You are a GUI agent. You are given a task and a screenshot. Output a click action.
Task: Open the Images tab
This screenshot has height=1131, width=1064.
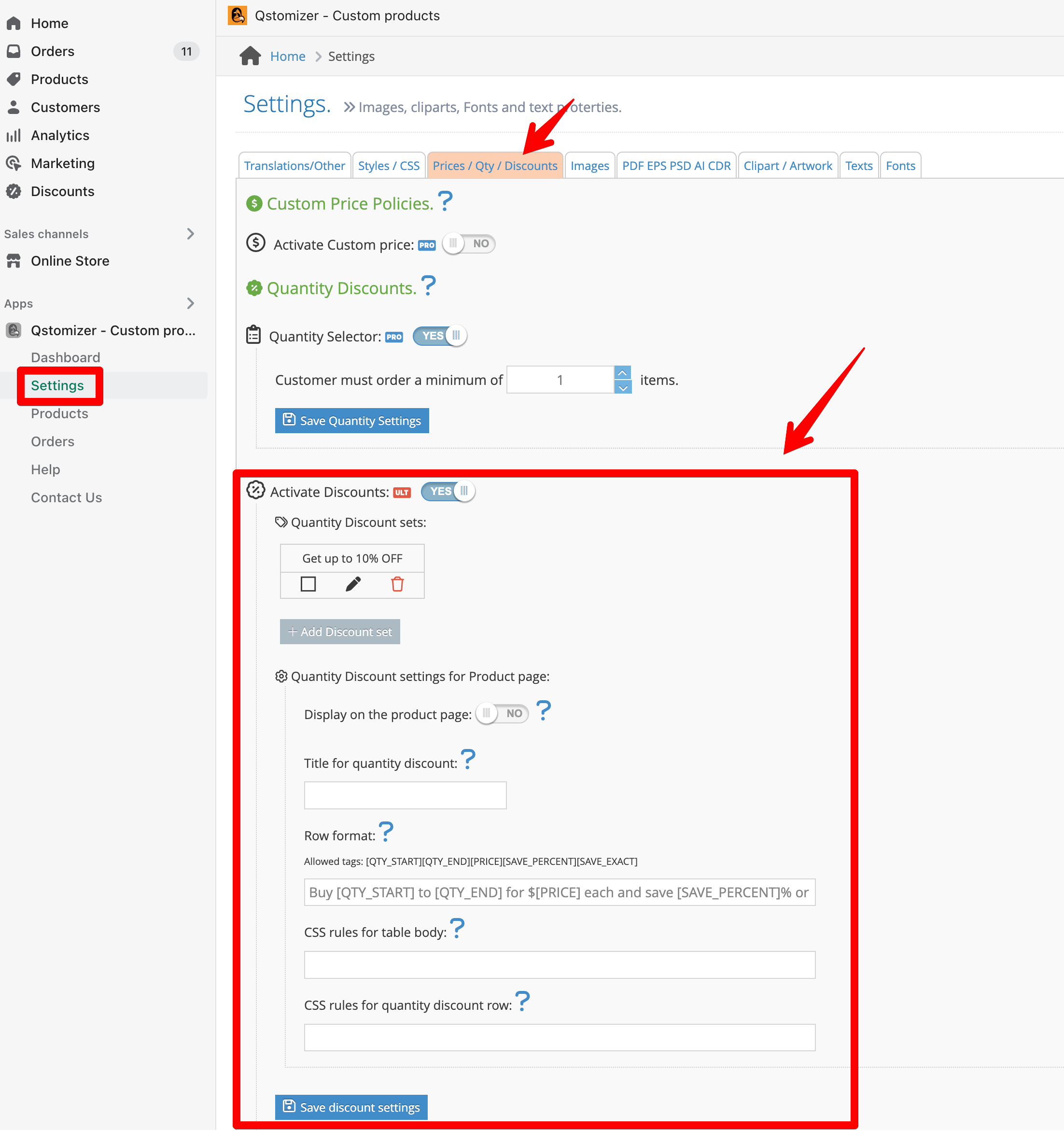590,166
